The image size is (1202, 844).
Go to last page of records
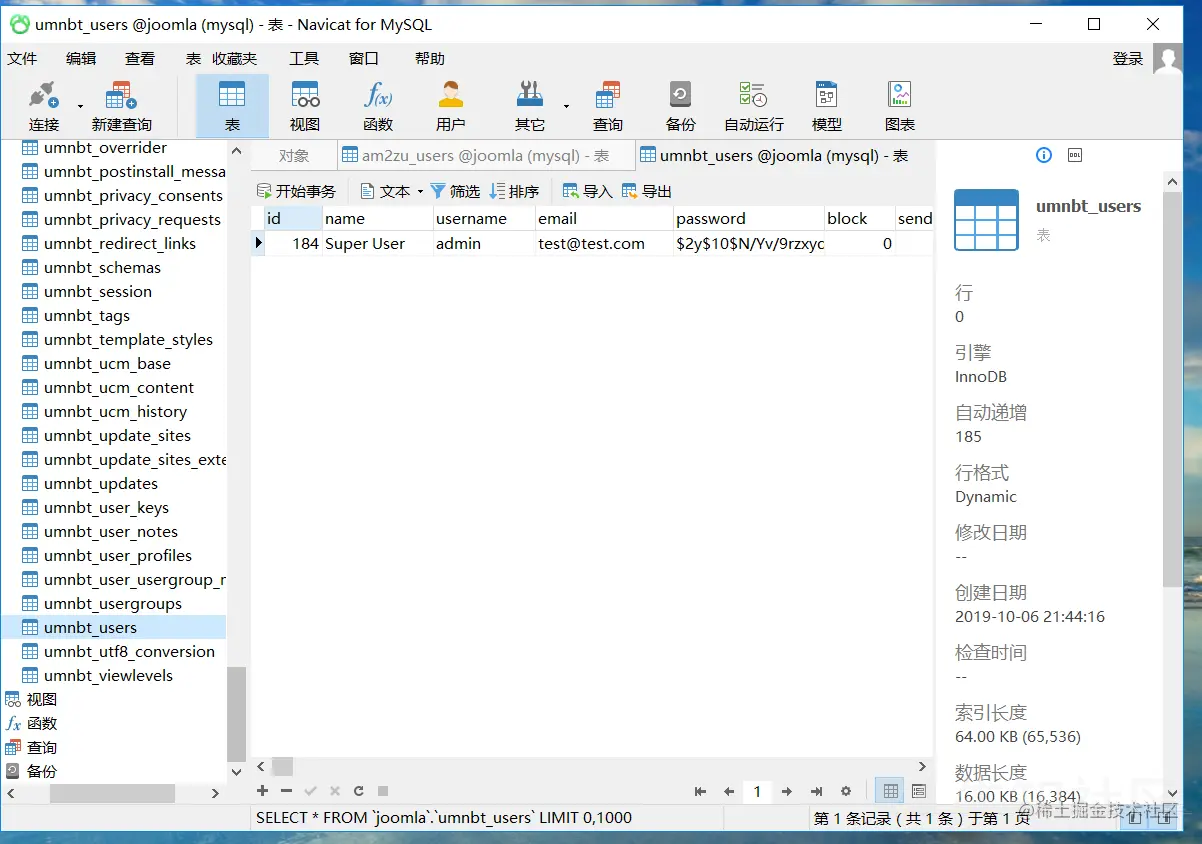coord(816,791)
